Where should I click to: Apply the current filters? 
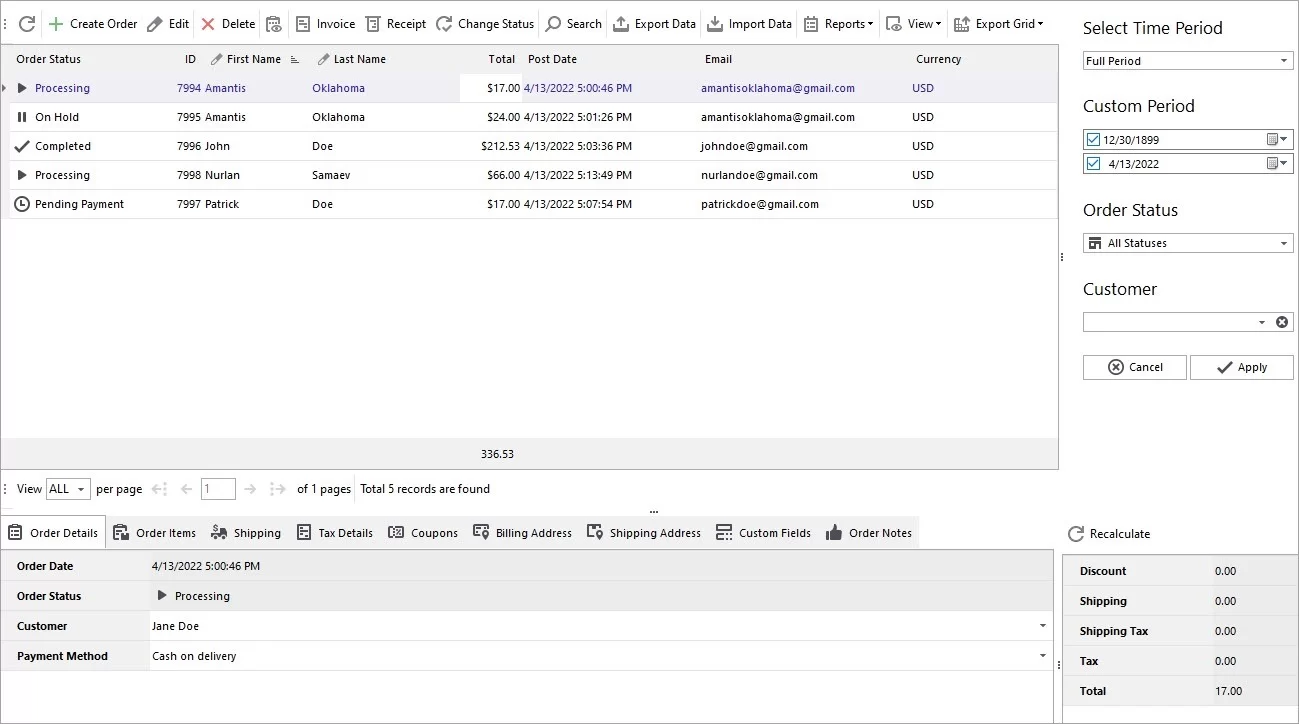pos(1241,367)
